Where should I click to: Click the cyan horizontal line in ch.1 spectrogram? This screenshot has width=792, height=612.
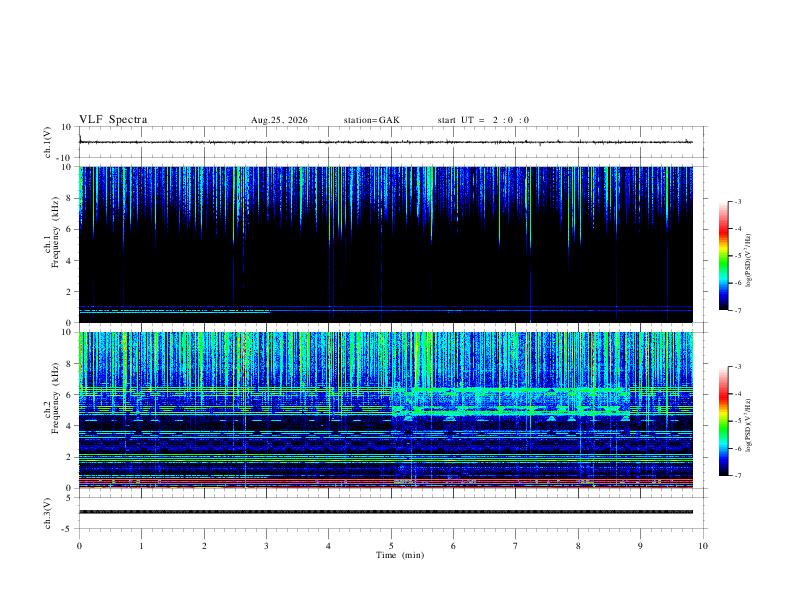click(175, 312)
